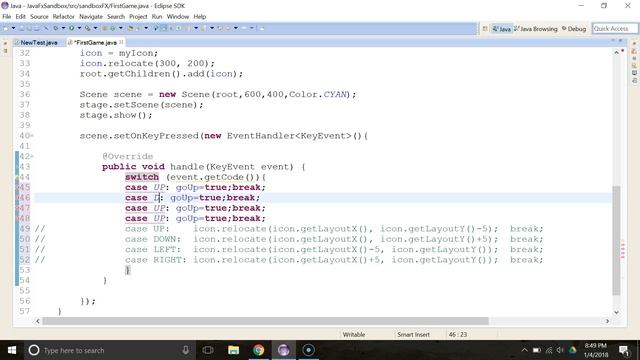Open File Explorer from the taskbar
This screenshot has height=360, width=640.
coord(233,350)
